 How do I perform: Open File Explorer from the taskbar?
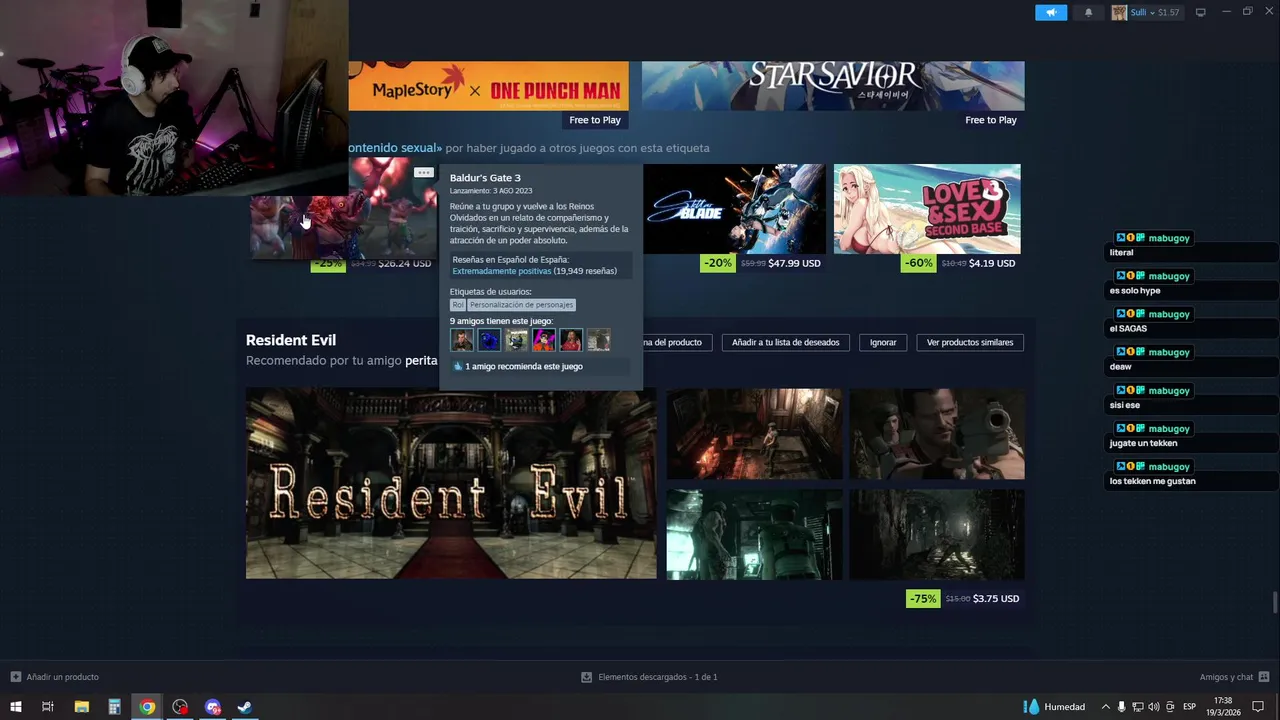81,707
